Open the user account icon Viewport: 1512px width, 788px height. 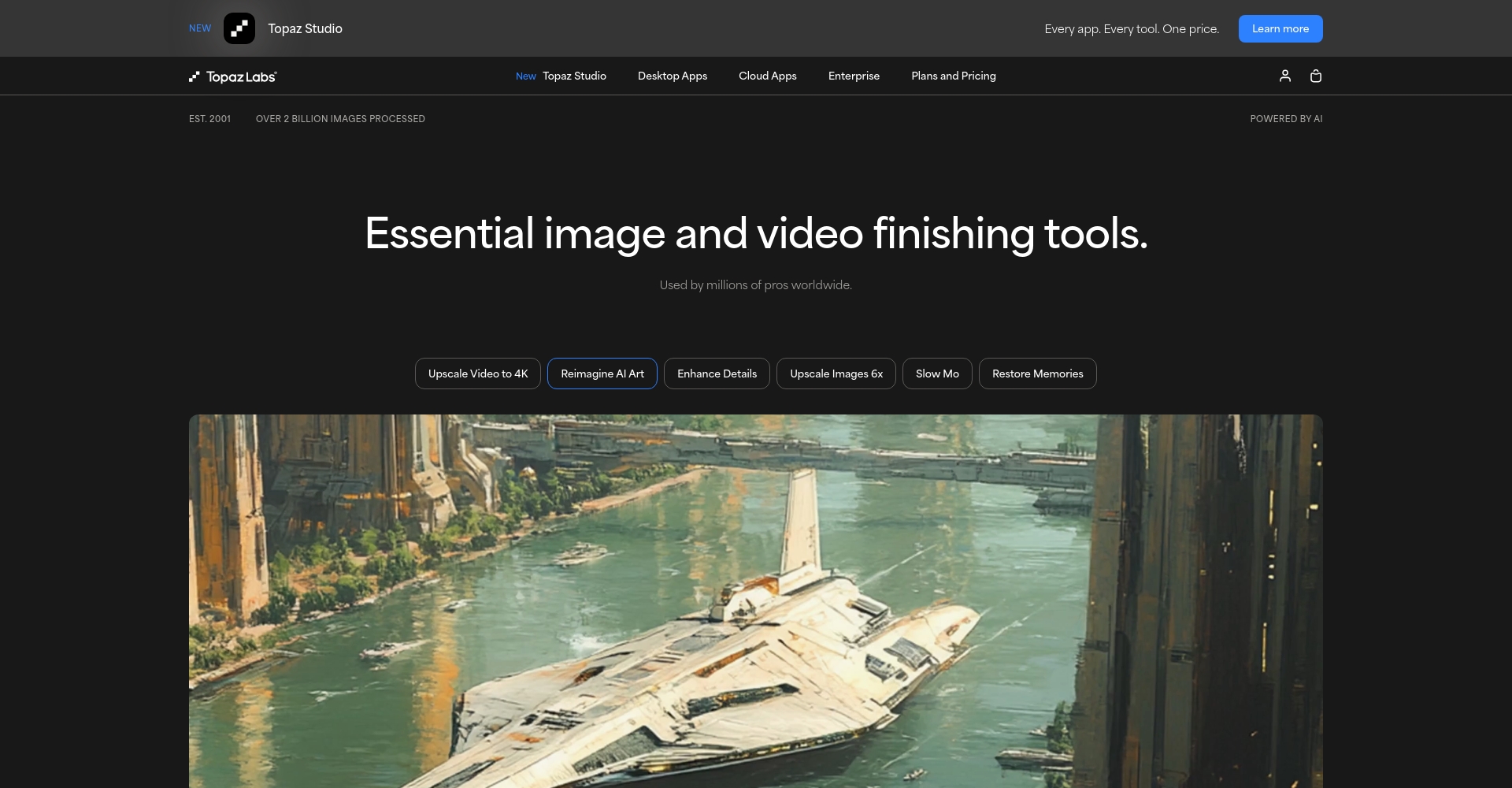click(1284, 76)
